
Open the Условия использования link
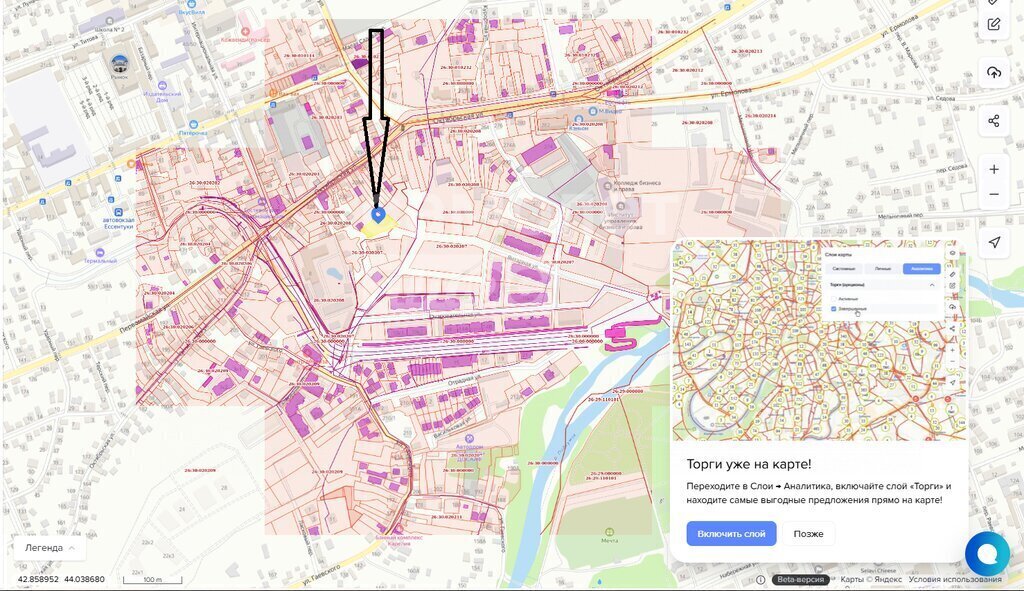955,579
